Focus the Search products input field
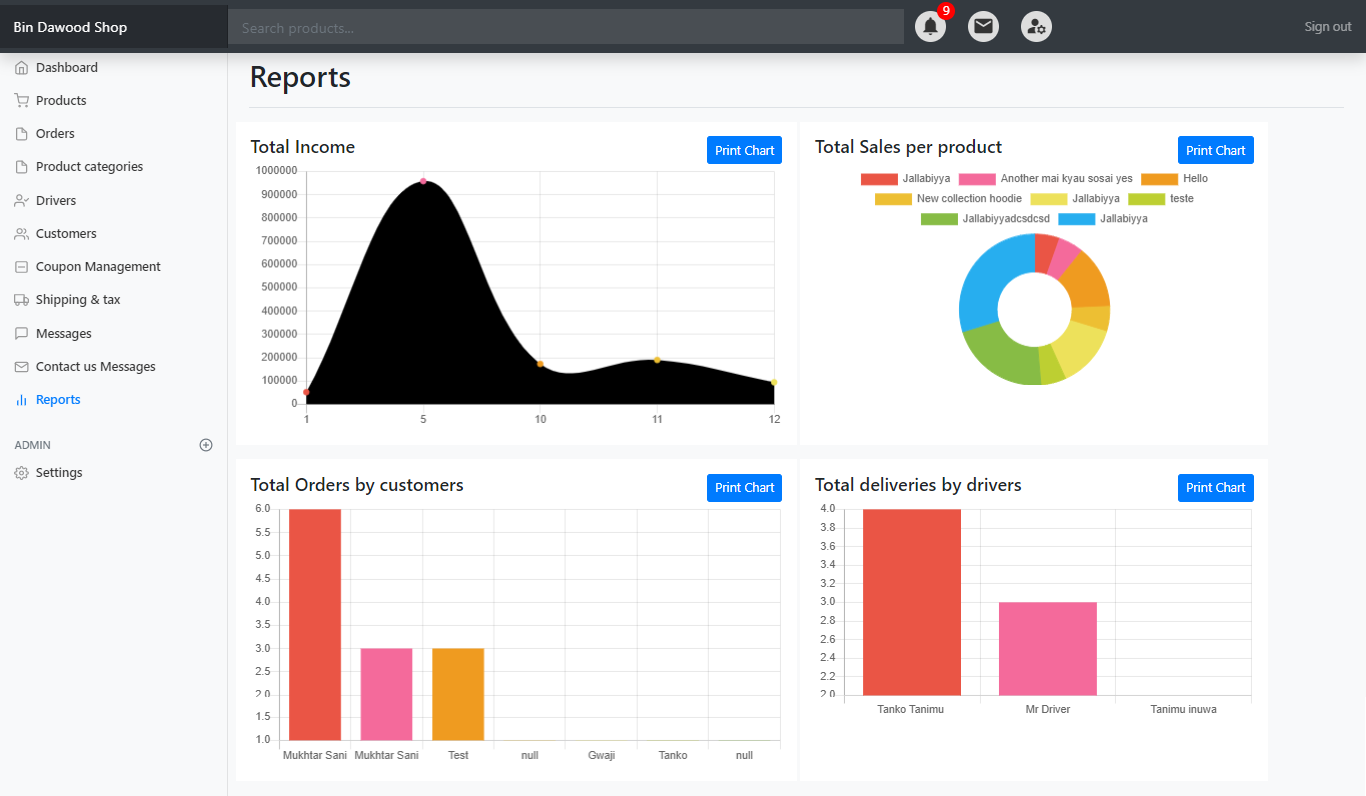The width and height of the screenshot is (1366, 796). click(x=565, y=28)
